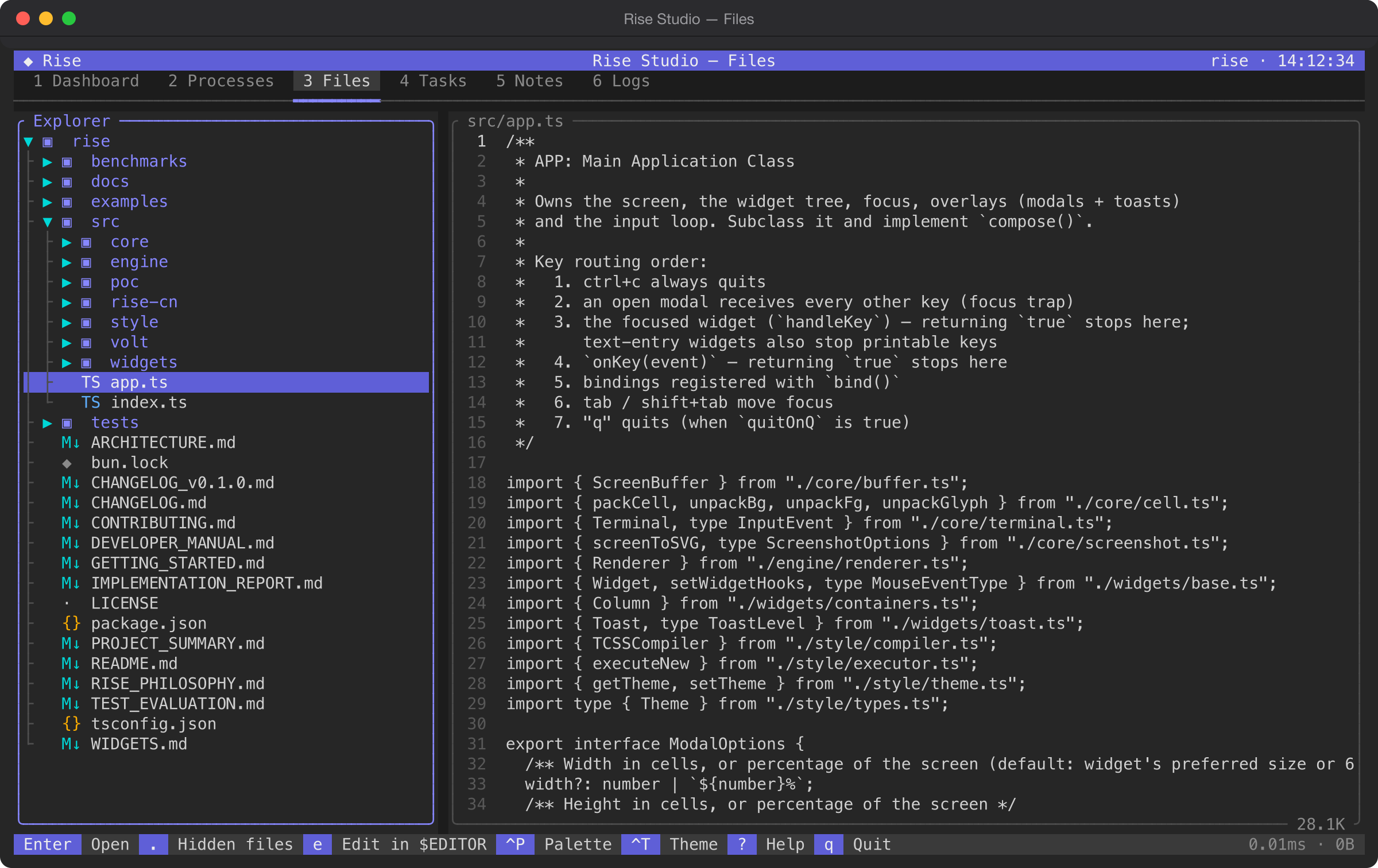Switch to the 5 Notes tab
The width and height of the screenshot is (1378, 868).
coord(530,81)
